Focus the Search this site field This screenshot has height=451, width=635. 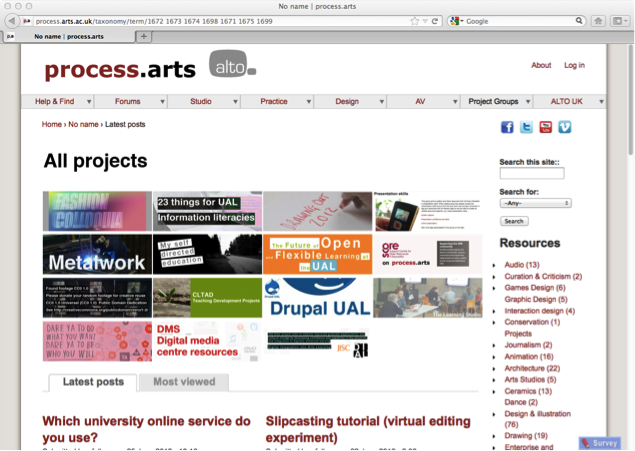532,173
